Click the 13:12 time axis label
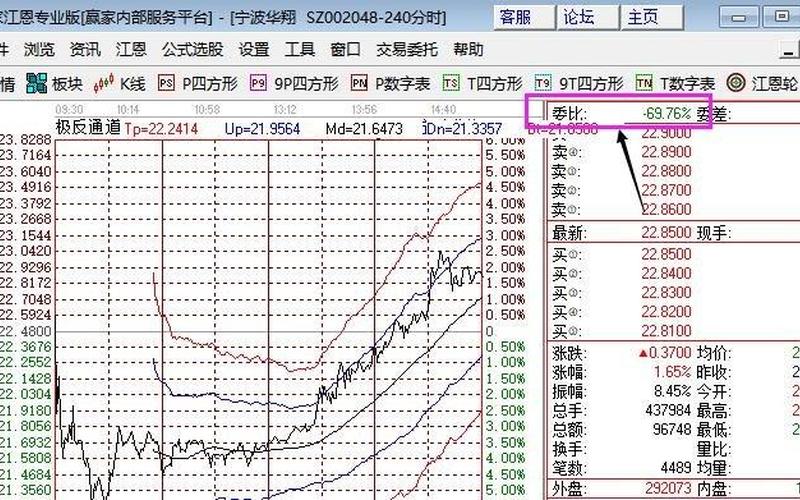800x500 pixels. (x=285, y=110)
